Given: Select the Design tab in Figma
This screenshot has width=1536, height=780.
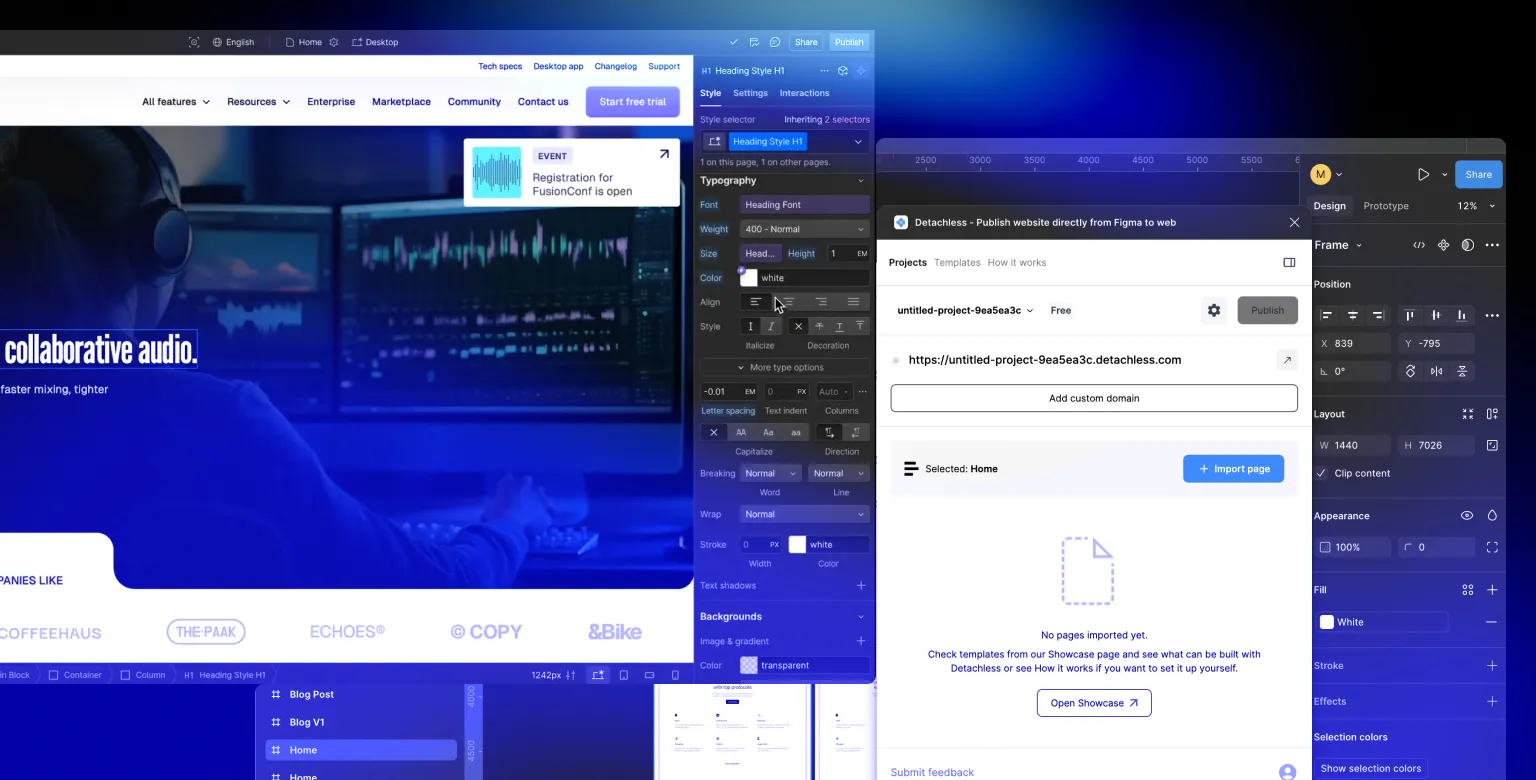Looking at the screenshot, I should click(1329, 206).
